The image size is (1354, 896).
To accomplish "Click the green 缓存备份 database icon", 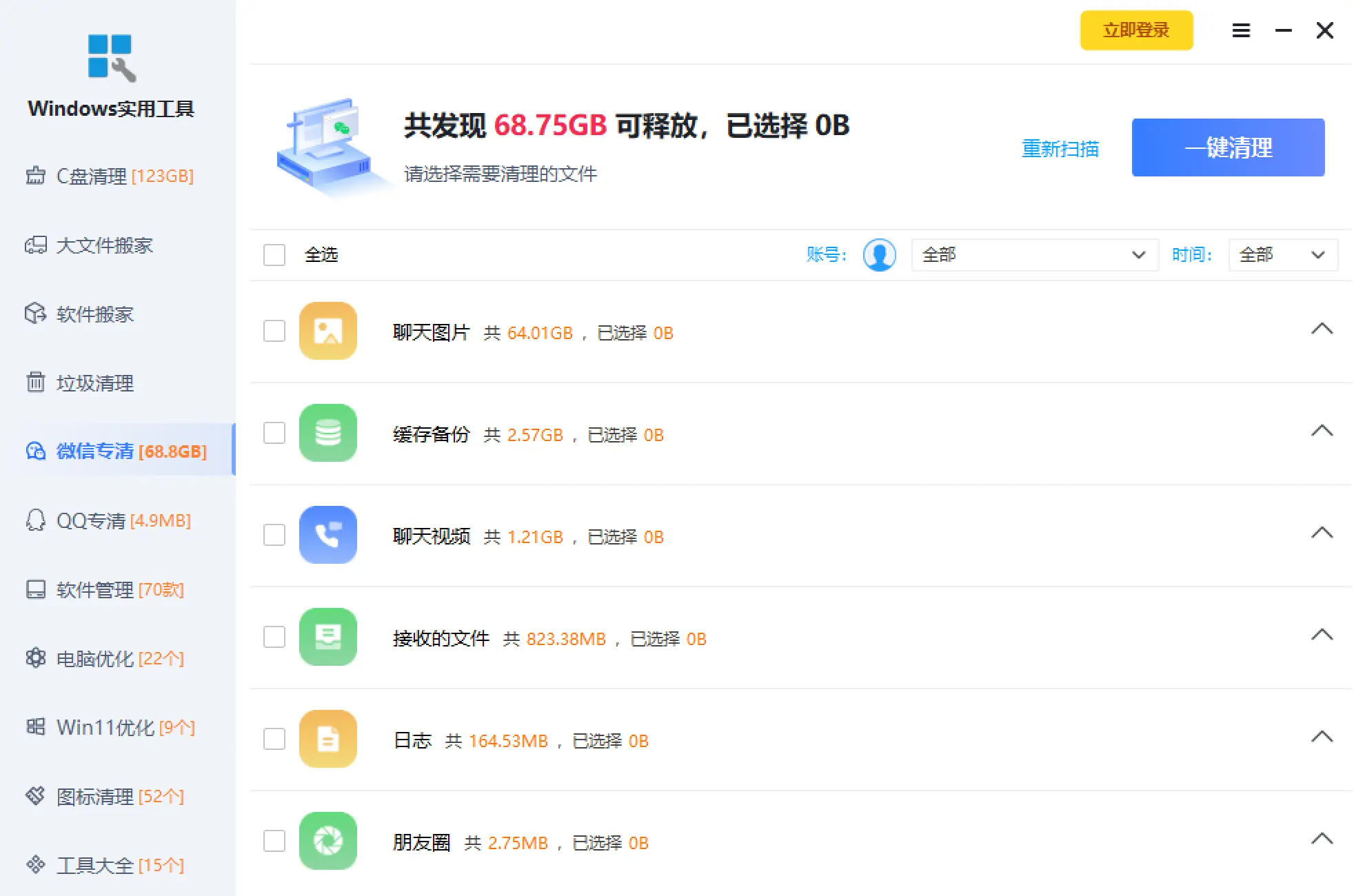I will tap(327, 434).
